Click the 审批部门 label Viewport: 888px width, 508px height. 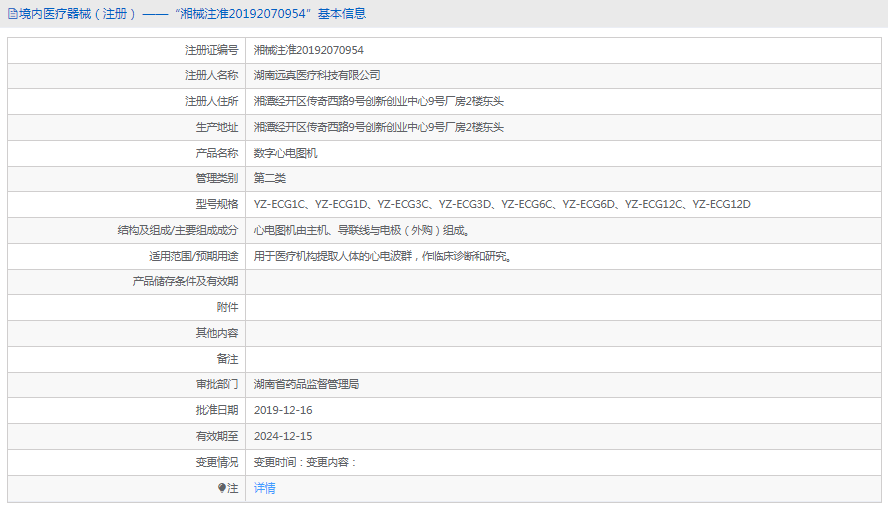(x=217, y=385)
